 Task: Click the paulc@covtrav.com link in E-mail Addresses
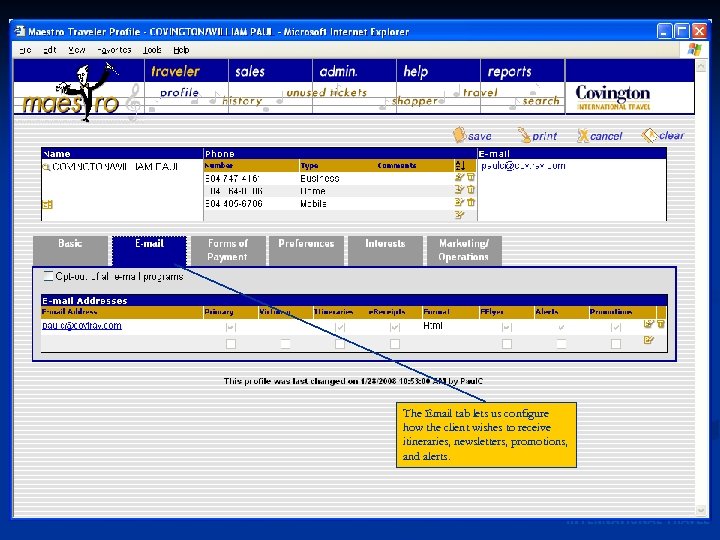(x=82, y=326)
